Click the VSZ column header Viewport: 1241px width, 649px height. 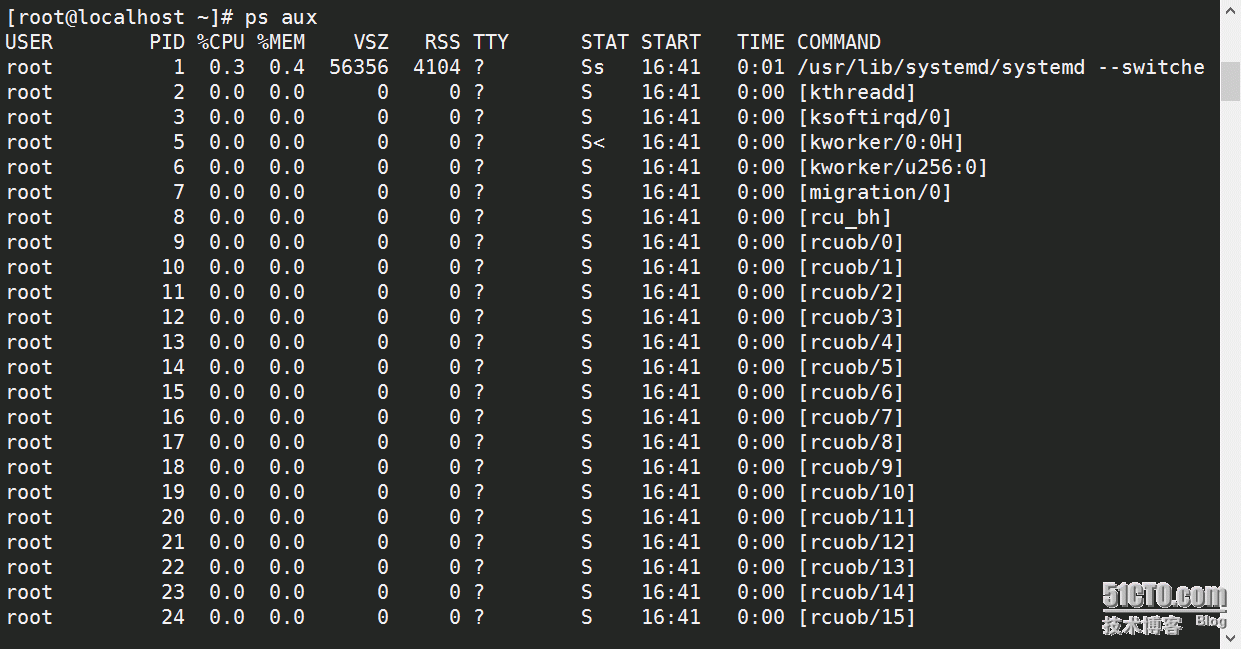[x=371, y=42]
